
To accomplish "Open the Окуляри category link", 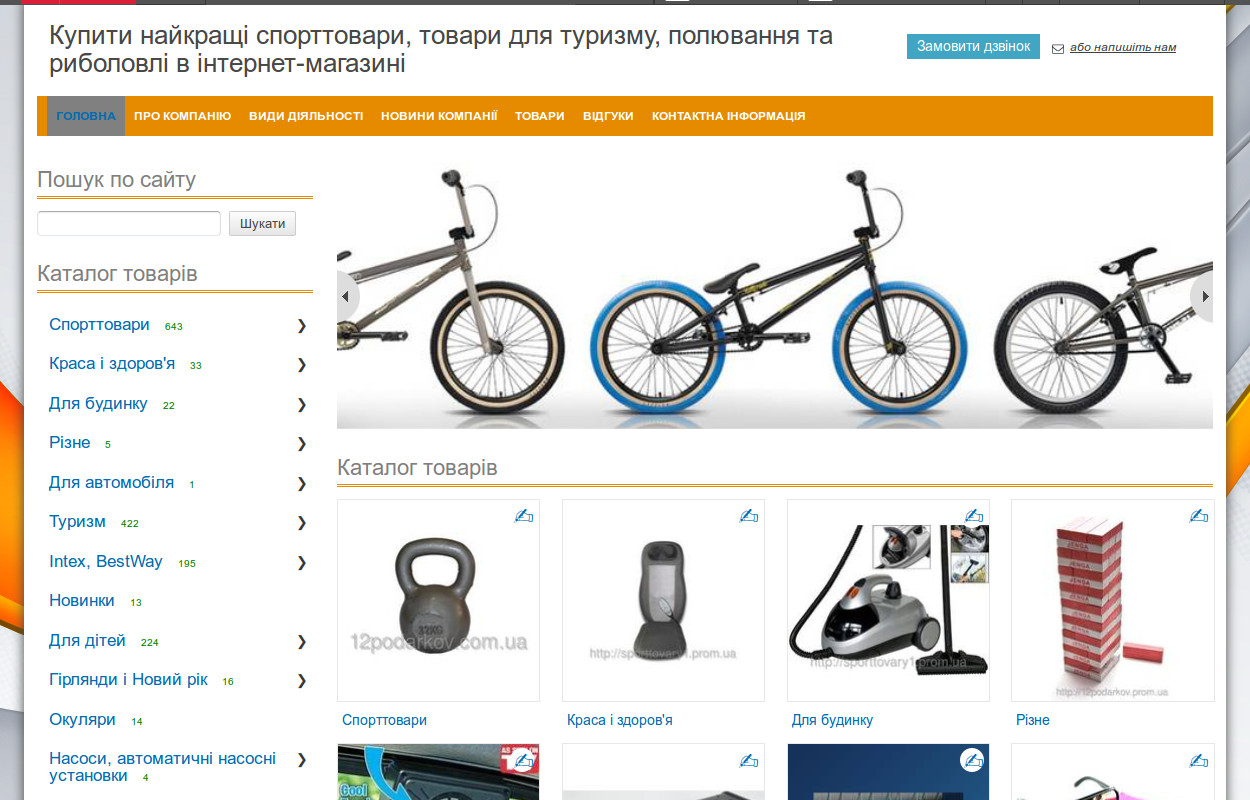I will pos(82,720).
